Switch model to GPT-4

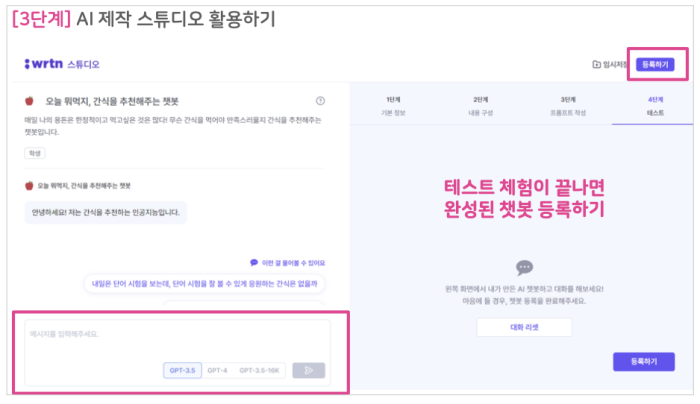point(217,370)
